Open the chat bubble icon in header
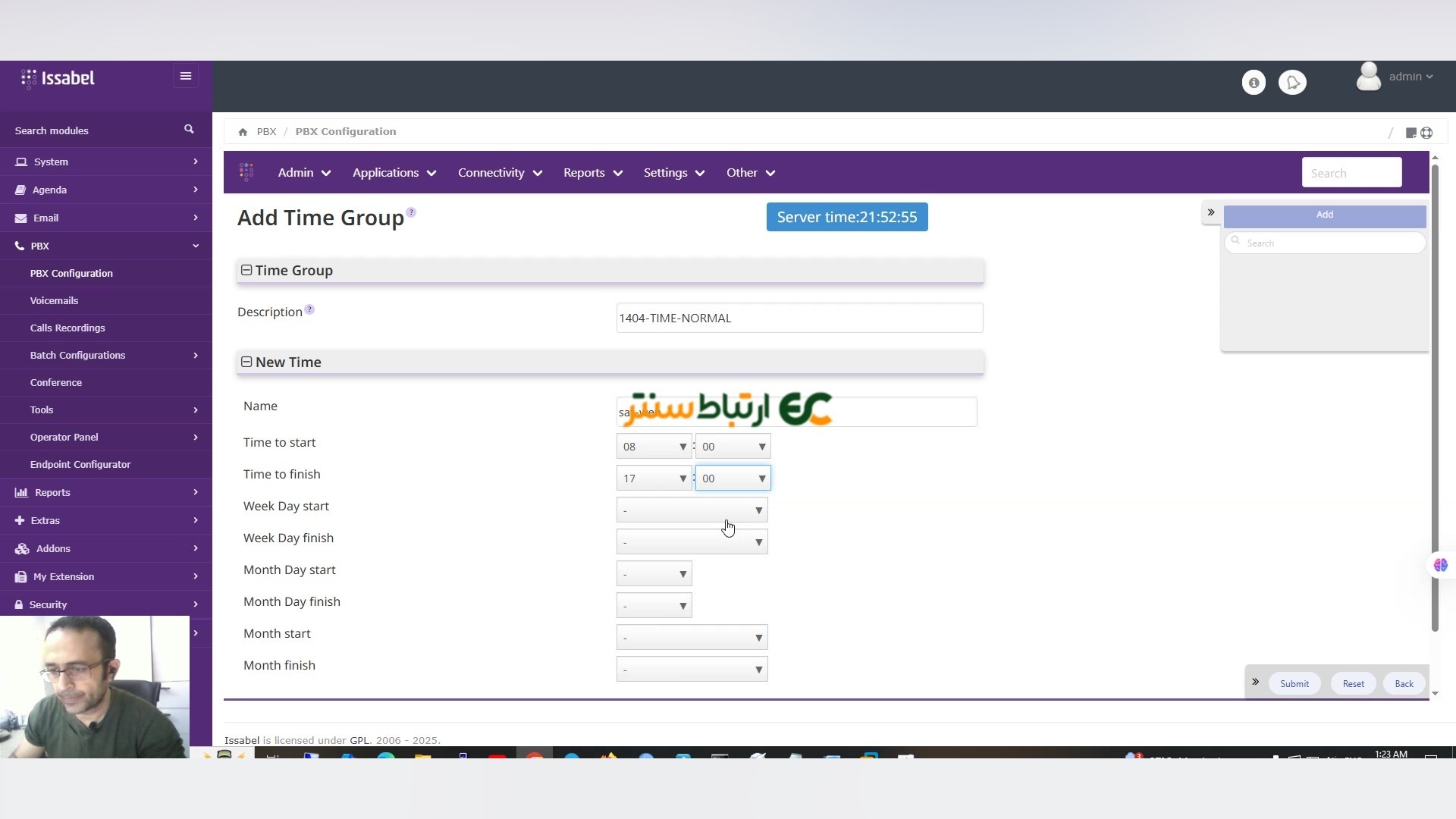The width and height of the screenshot is (1456, 819). (1292, 82)
